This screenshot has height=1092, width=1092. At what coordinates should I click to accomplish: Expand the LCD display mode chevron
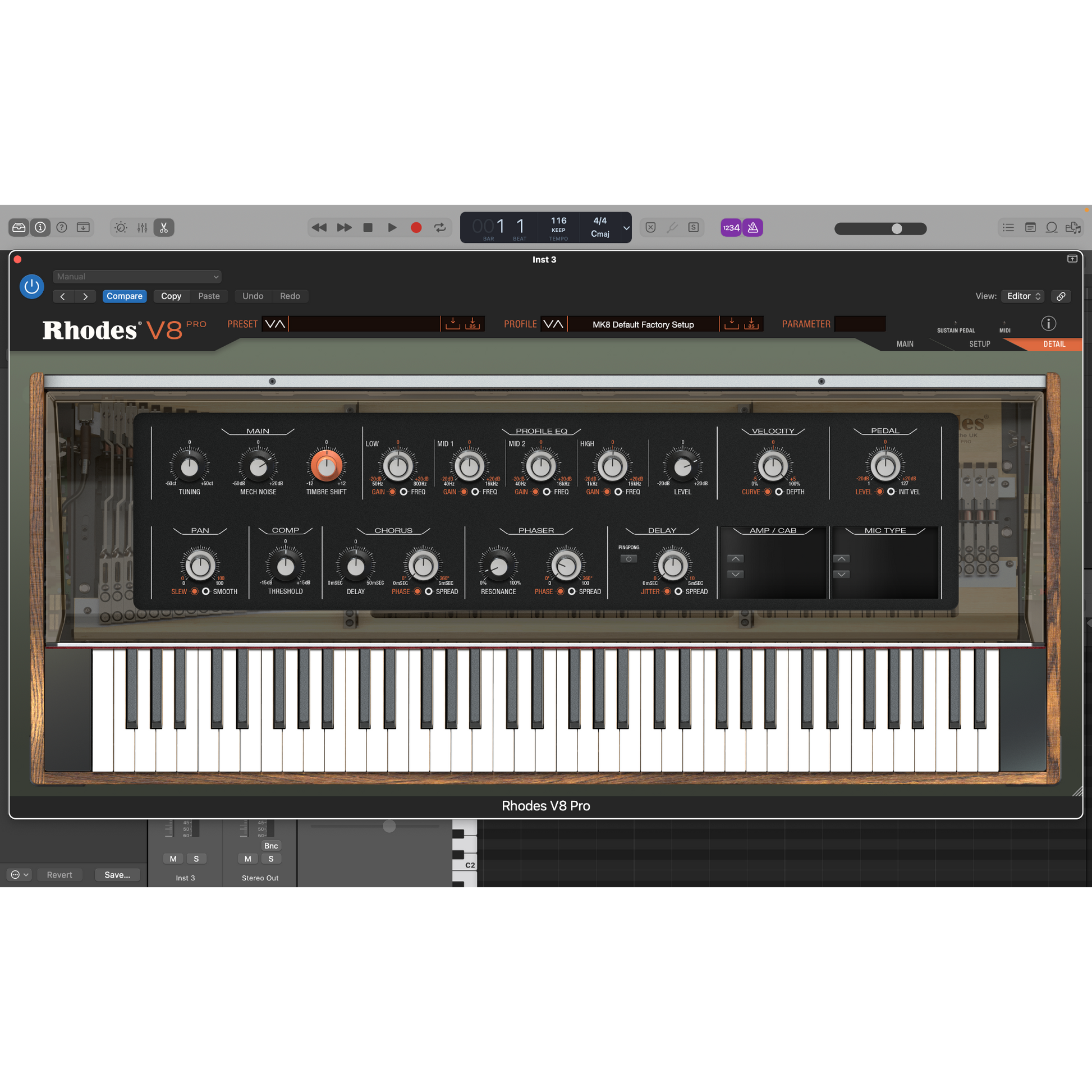click(x=626, y=228)
